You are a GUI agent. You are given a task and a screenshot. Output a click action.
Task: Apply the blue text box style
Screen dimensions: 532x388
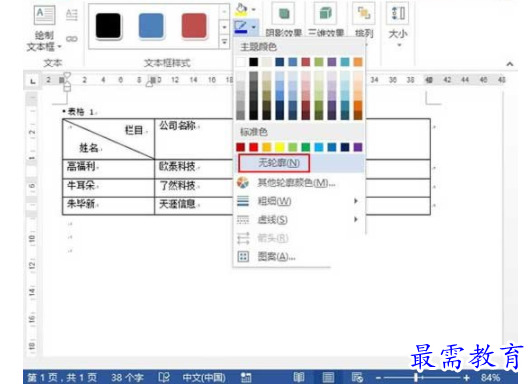151,26
